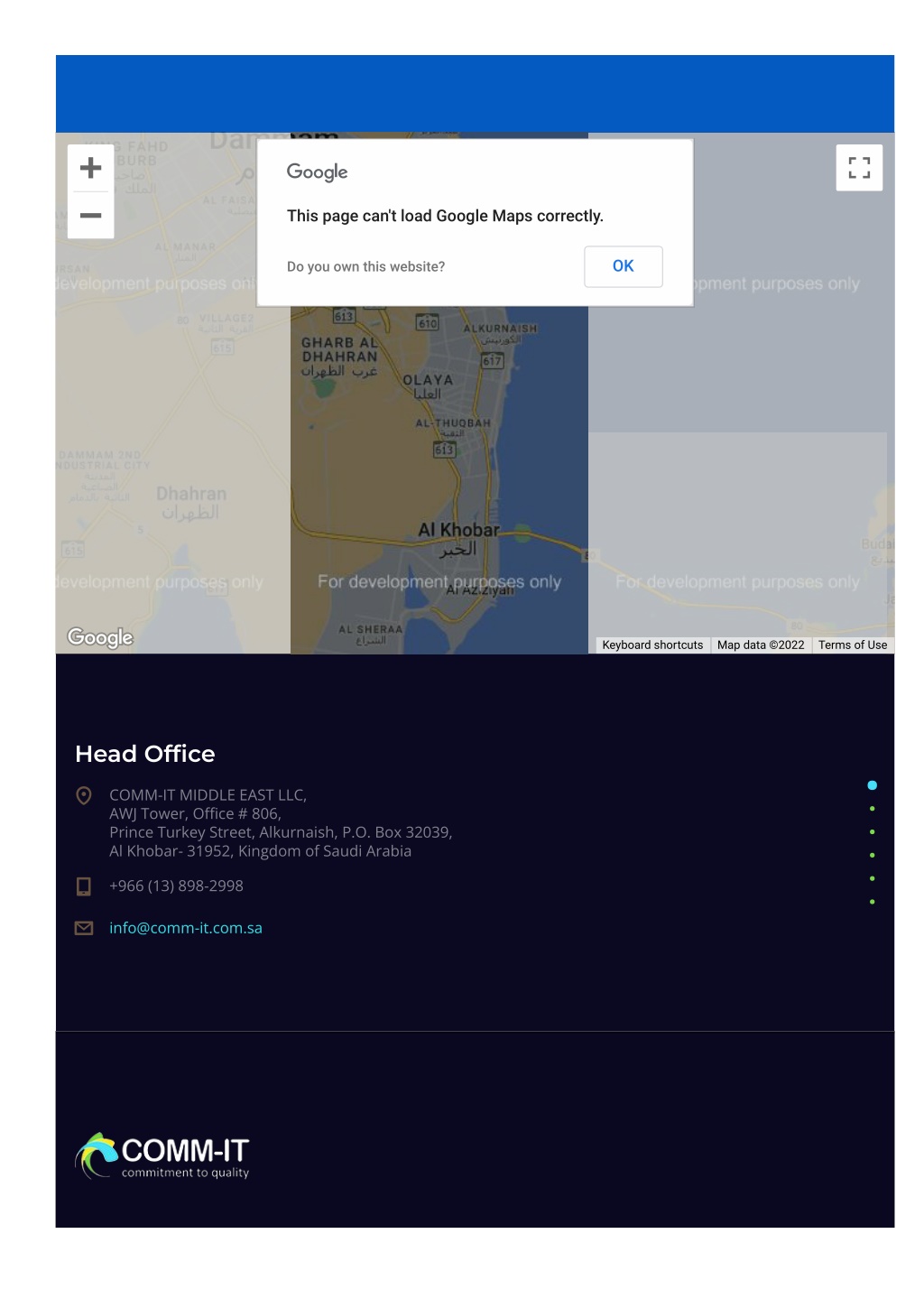Select the 'Al Khobar- 31952' address line
The height and width of the screenshot is (1308, 924).
coord(261,851)
